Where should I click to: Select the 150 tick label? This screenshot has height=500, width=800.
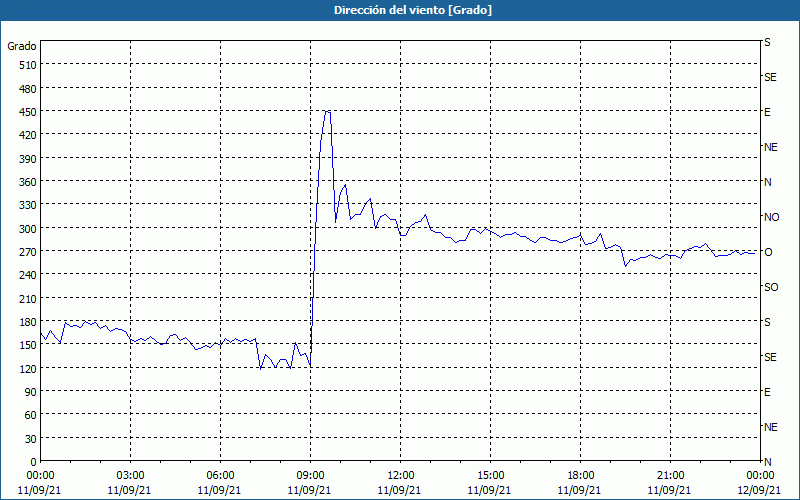click(x=28, y=345)
